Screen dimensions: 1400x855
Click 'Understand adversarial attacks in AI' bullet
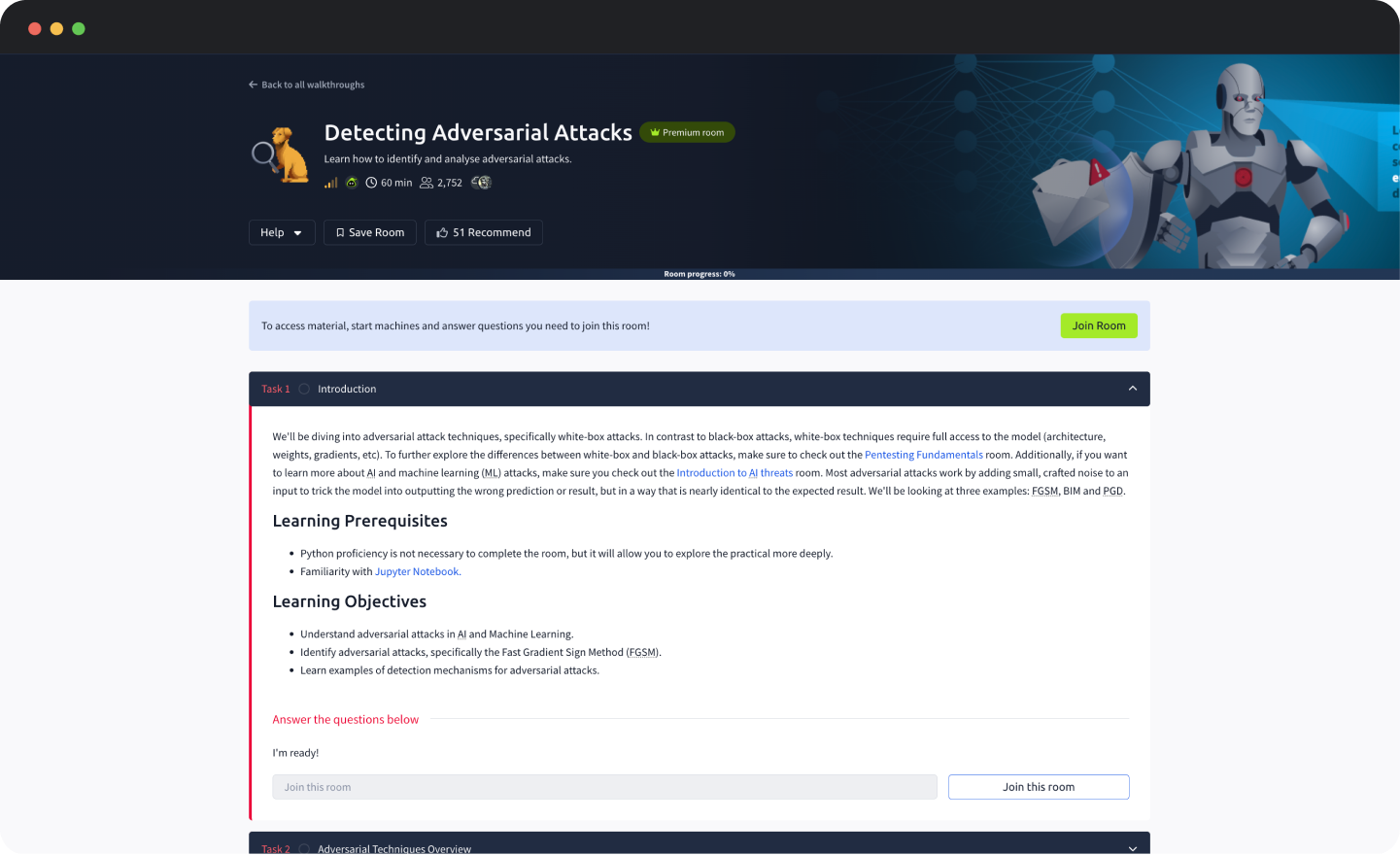click(x=437, y=634)
